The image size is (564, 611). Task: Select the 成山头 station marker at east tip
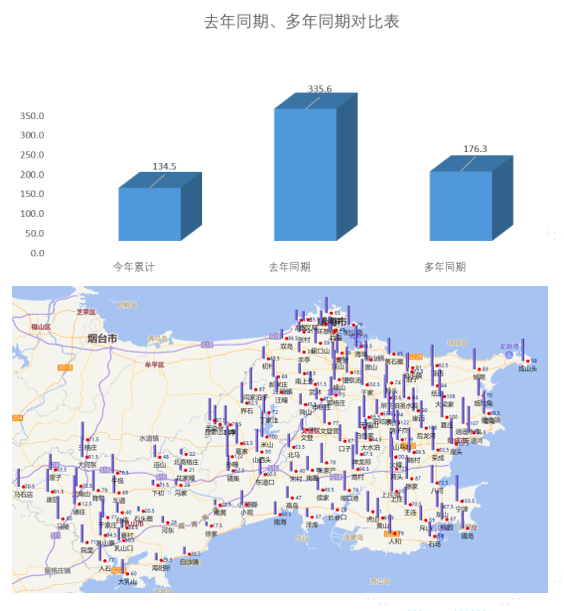[528, 361]
